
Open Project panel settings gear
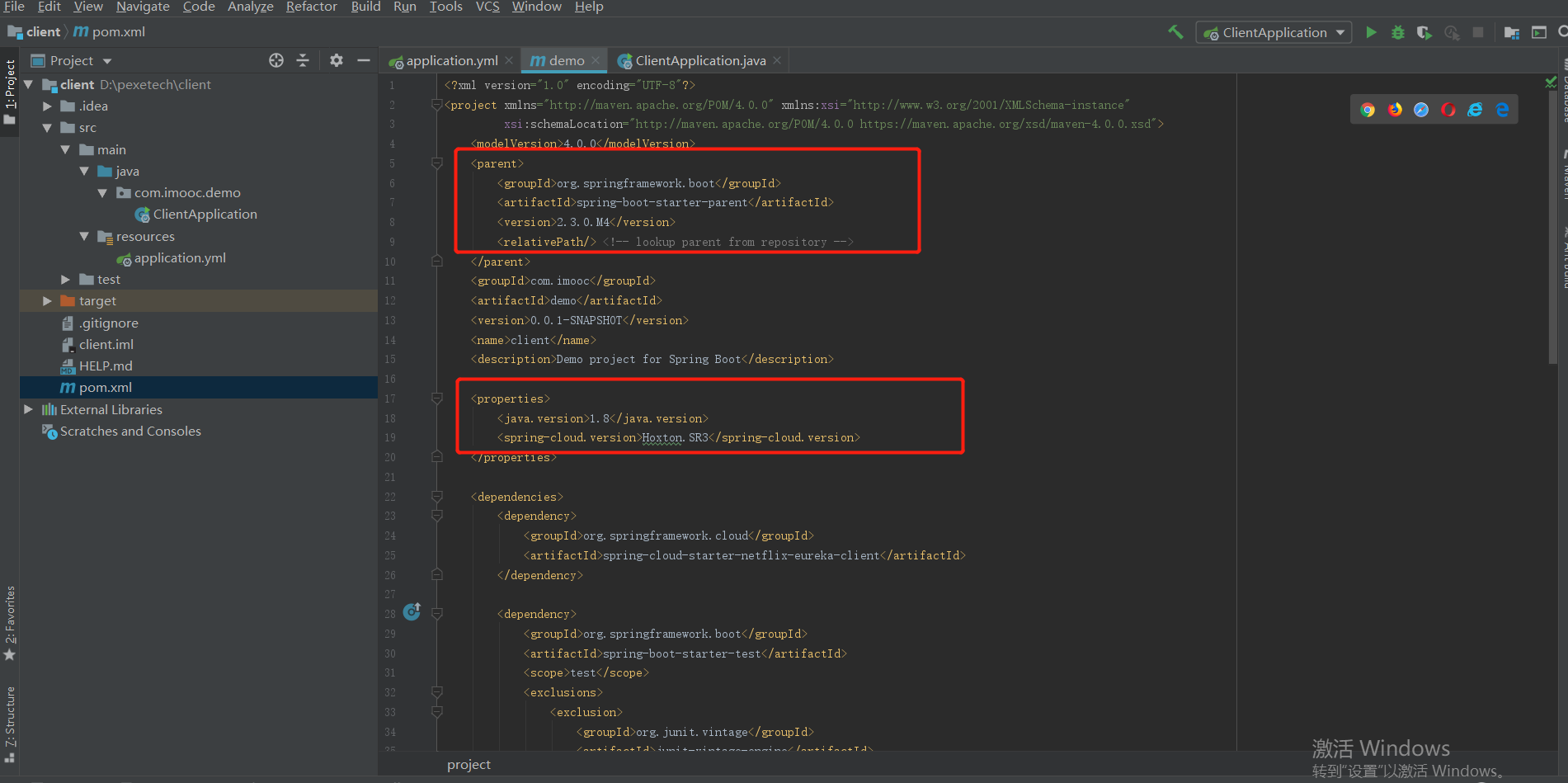tap(337, 60)
